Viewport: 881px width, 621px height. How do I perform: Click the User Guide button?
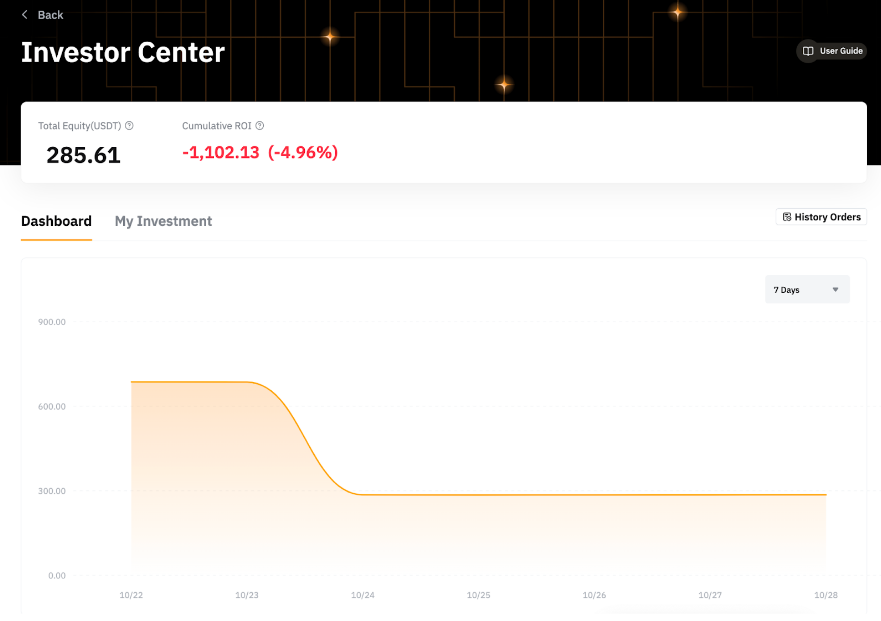pyautogui.click(x=831, y=51)
